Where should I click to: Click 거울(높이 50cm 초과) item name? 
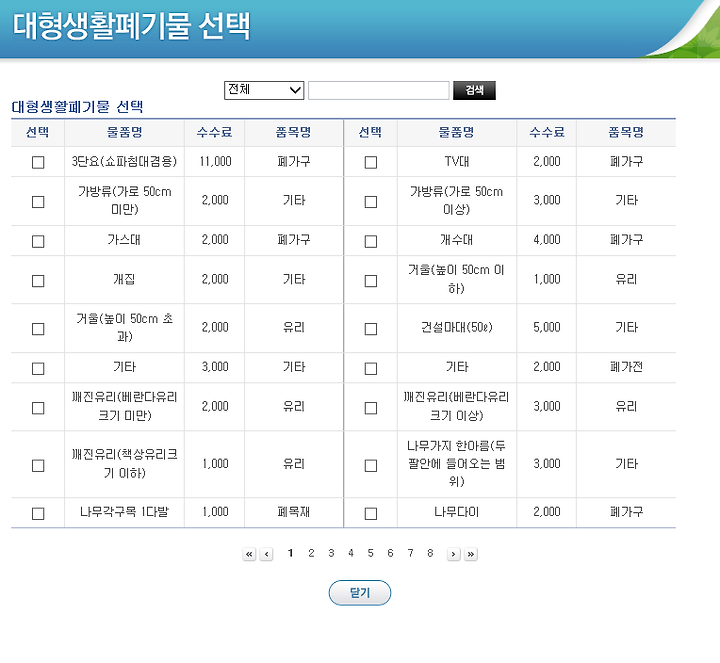tap(124, 327)
